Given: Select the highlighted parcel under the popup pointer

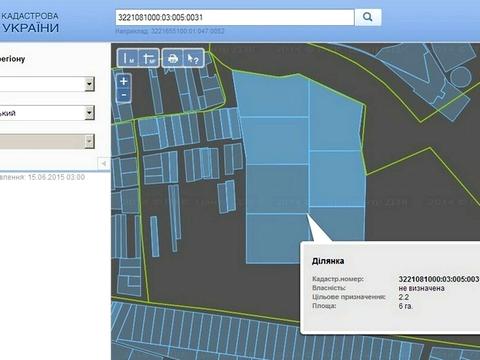Looking at the screenshot, I should 337,223.
